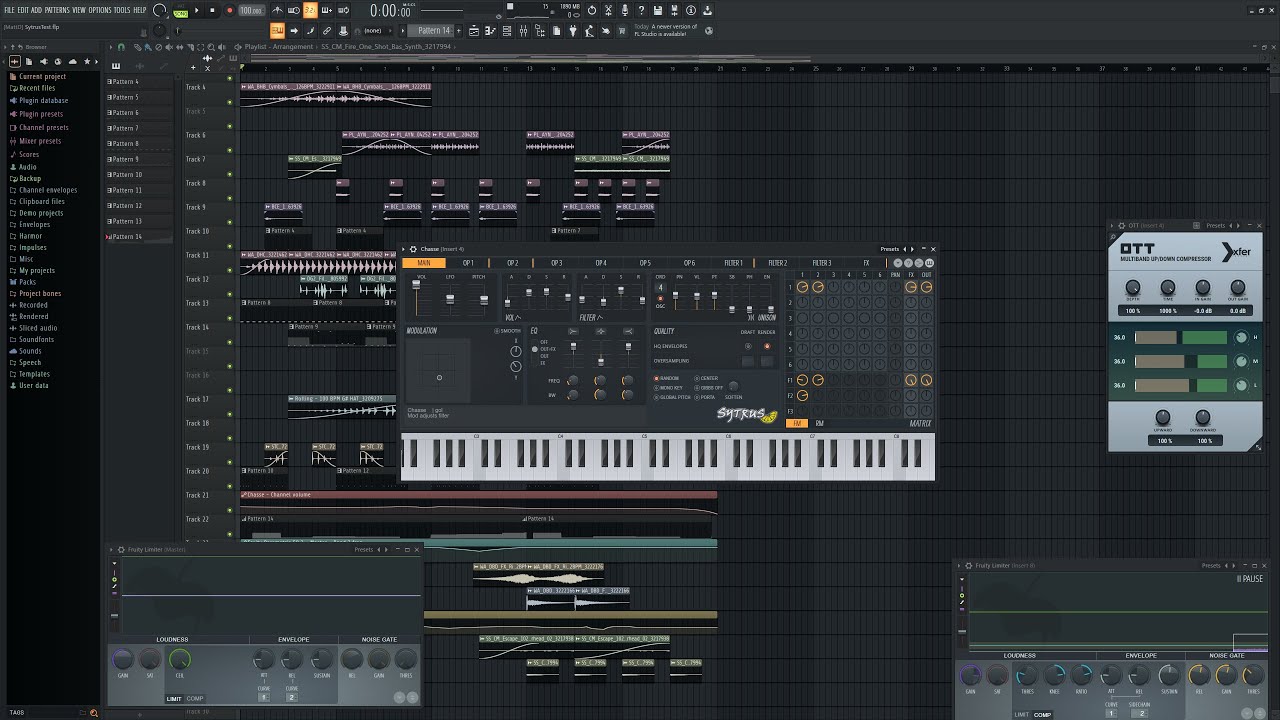Viewport: 1280px width, 720px height.
Task: Click the CEIL knob in Fruity Limiter Master
Action: click(x=179, y=660)
